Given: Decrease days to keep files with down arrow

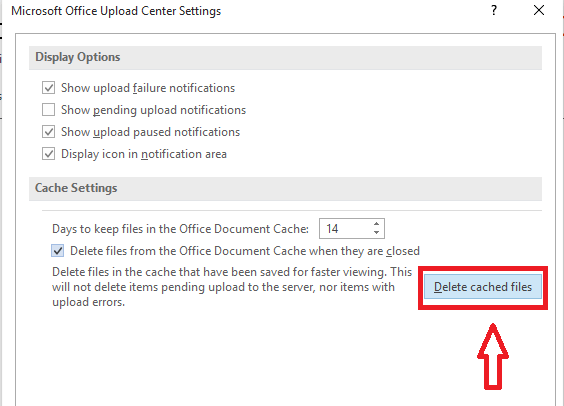Looking at the screenshot, I should coord(376,233).
